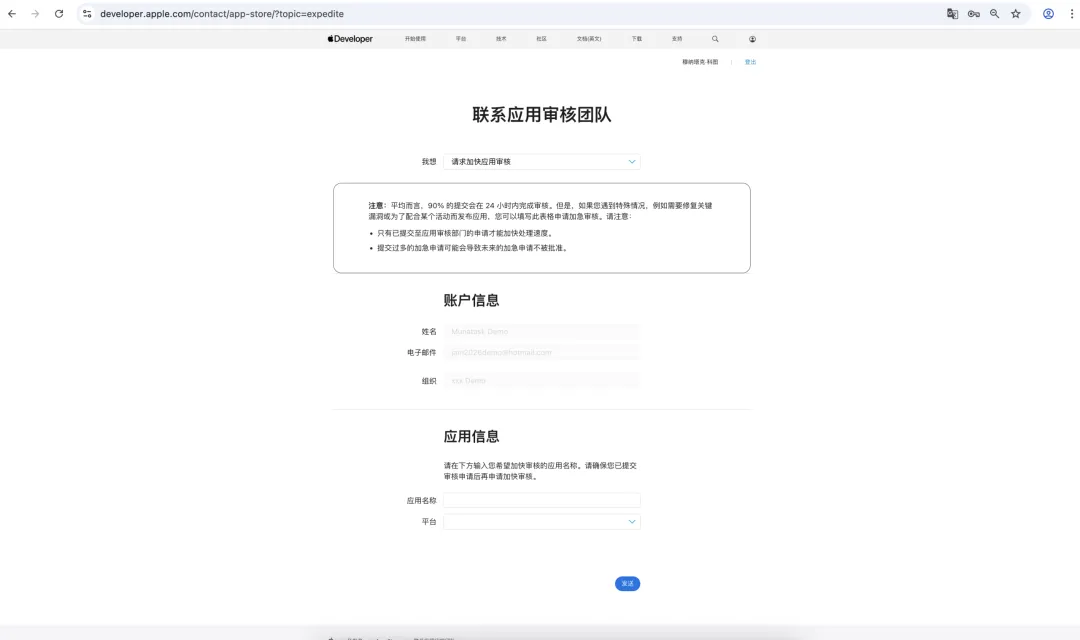This screenshot has height=640, width=1080.
Task: Open the Chrome three-dot menu
Action: (x=1072, y=14)
